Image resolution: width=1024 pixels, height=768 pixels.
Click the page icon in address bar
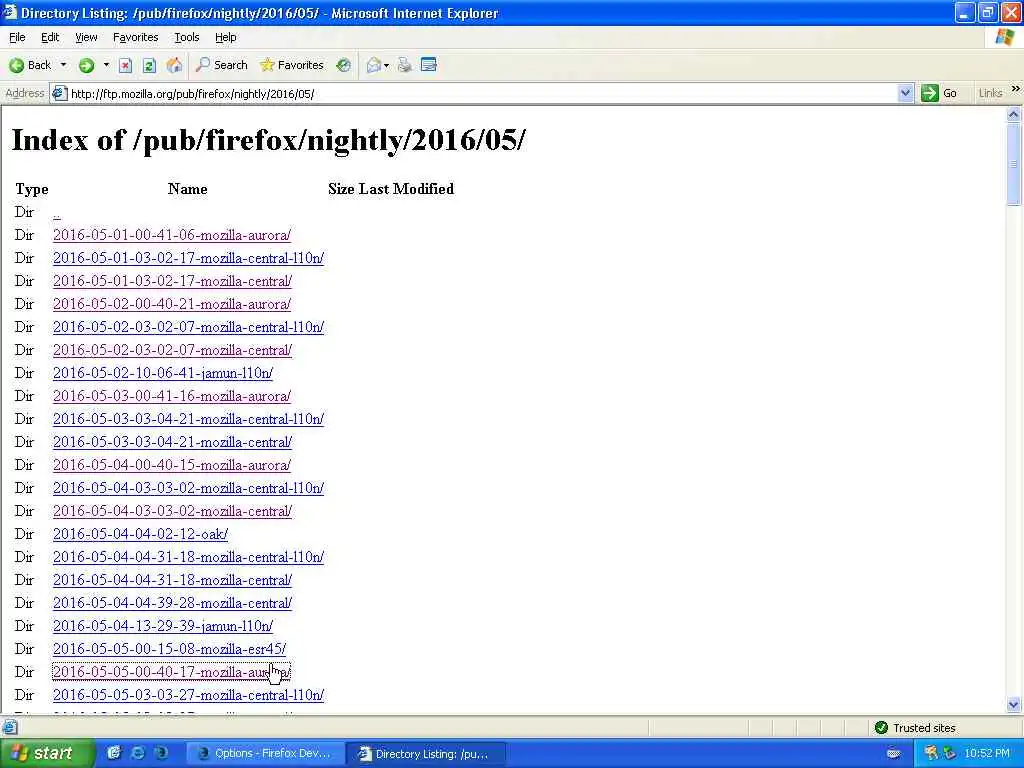pos(59,93)
